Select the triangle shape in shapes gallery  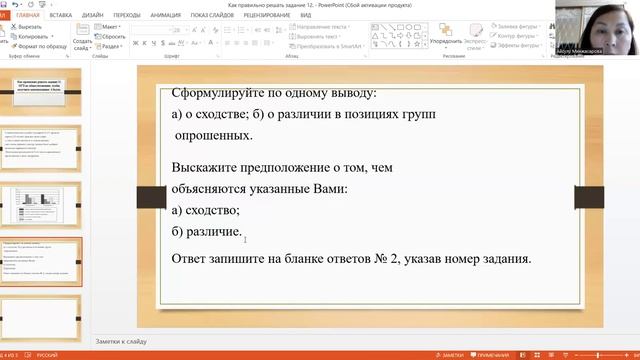[x=375, y=36]
